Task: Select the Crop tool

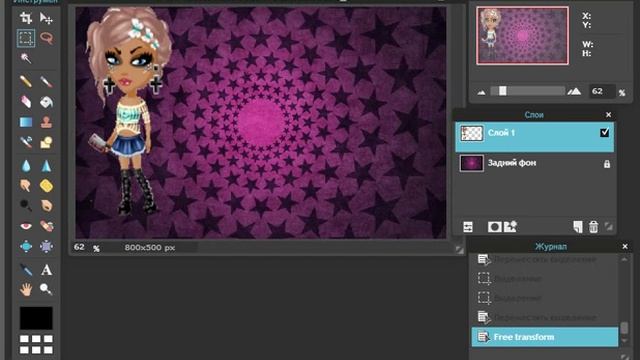Action: pos(26,18)
